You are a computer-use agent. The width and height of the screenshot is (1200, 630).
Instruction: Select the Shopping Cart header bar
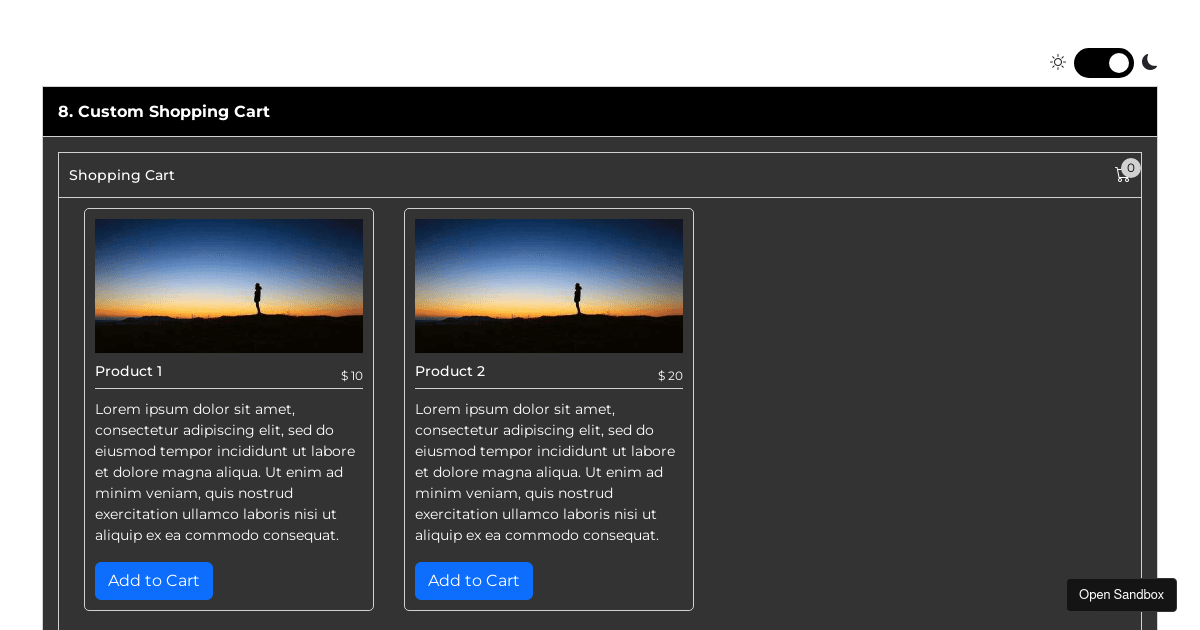[600, 174]
